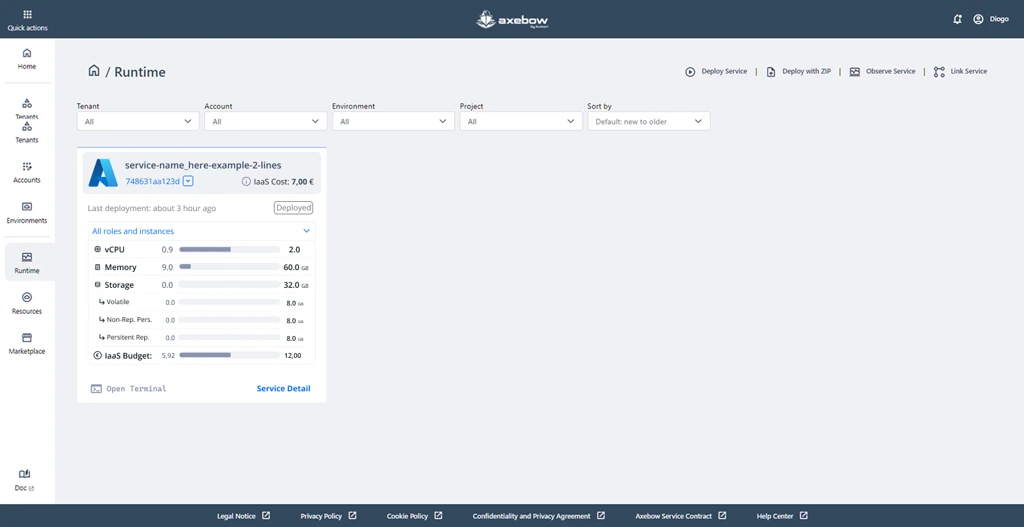
Task: Collapse All roles and instances section
Action: coord(306,231)
